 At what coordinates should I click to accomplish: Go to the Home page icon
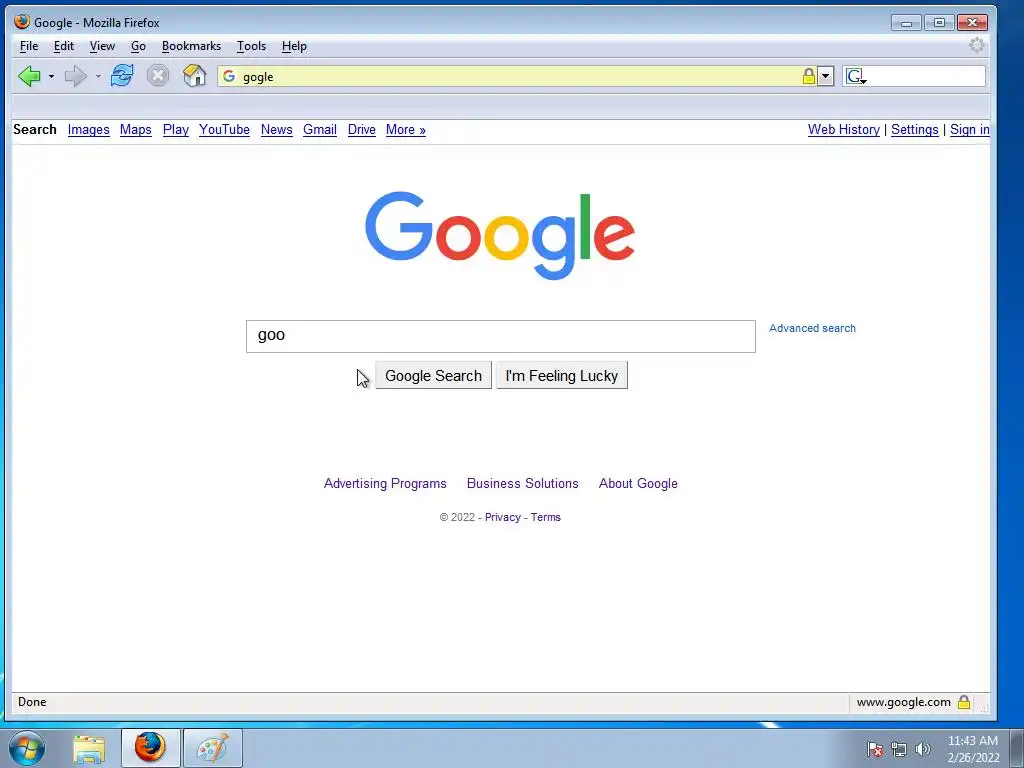click(195, 76)
